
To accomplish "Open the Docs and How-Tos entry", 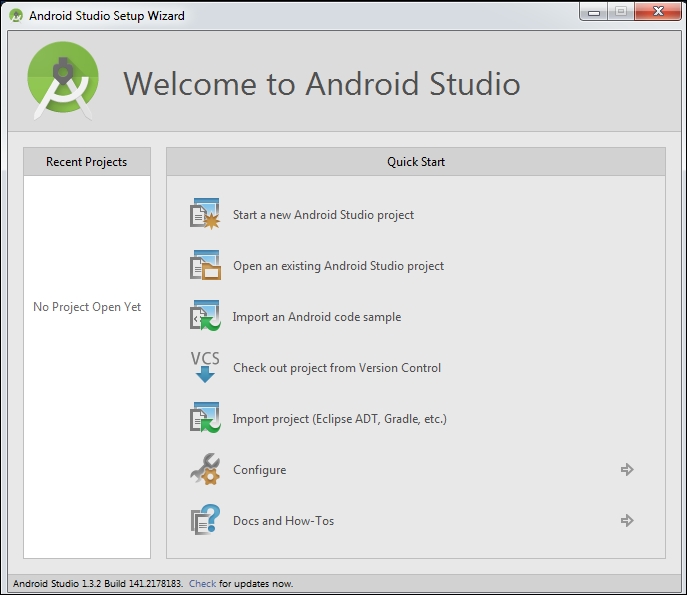I will (x=283, y=521).
